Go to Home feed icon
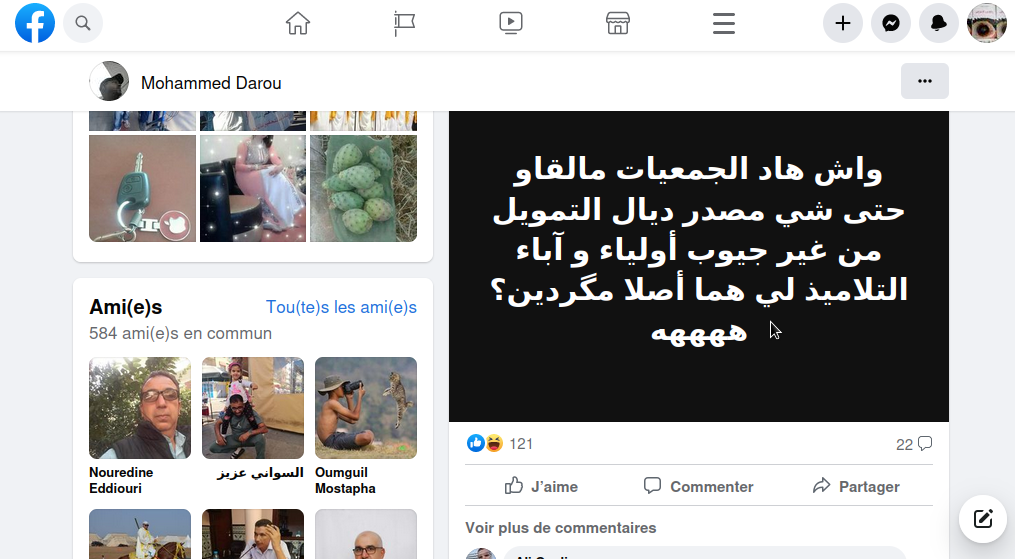The height and width of the screenshot is (559, 1015). pos(298,23)
